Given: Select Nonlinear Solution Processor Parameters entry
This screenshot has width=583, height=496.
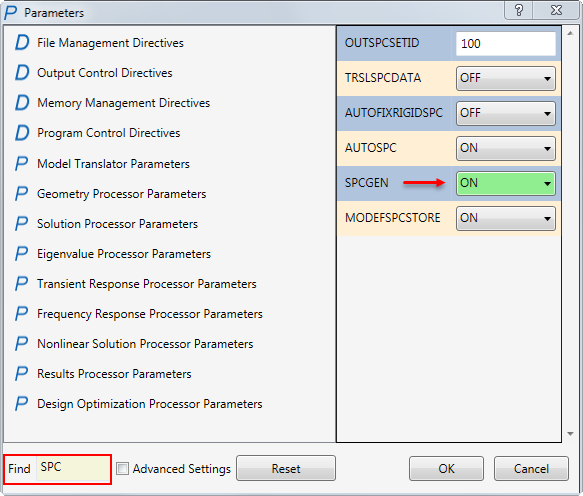Looking at the screenshot, I should (x=145, y=344).
